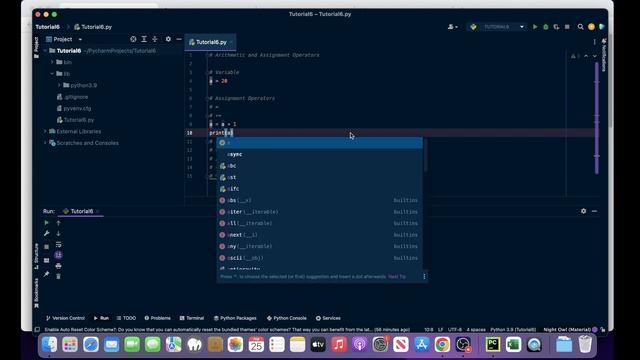
Task: Select Tutorial6.py in the project tree
Action: (76, 120)
